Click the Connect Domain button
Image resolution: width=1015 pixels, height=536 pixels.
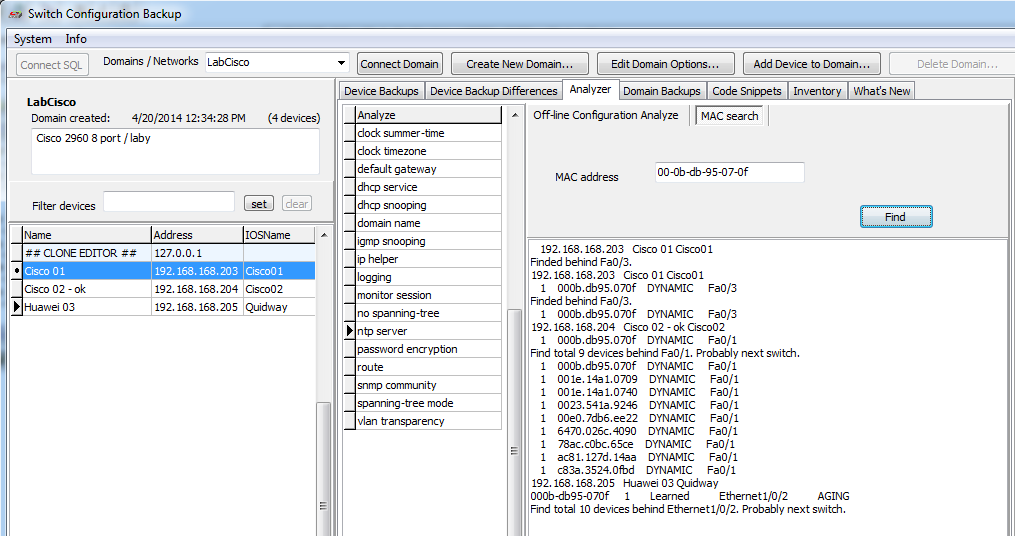pos(399,64)
